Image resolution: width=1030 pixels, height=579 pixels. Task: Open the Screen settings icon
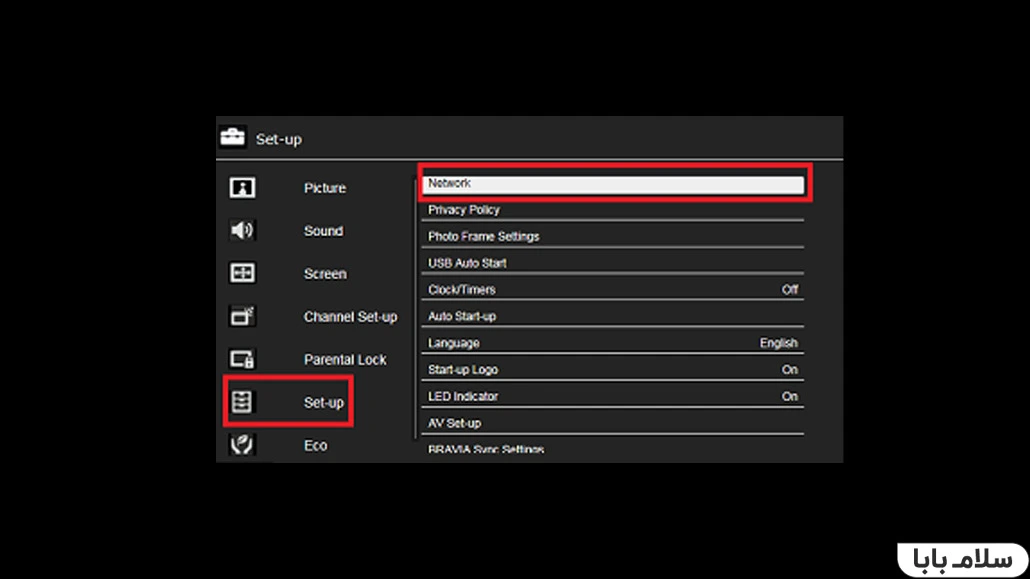coord(242,274)
